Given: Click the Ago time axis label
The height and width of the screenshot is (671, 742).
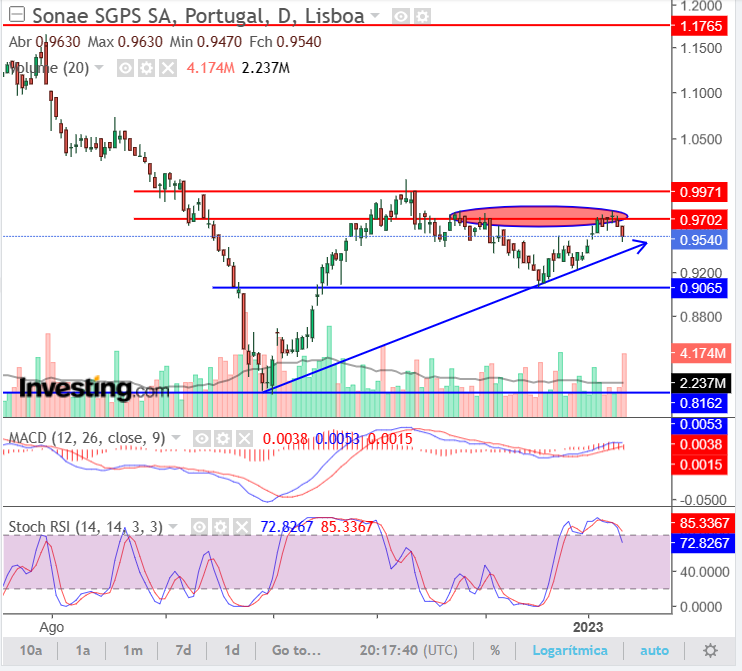Looking at the screenshot, I should (x=51, y=627).
